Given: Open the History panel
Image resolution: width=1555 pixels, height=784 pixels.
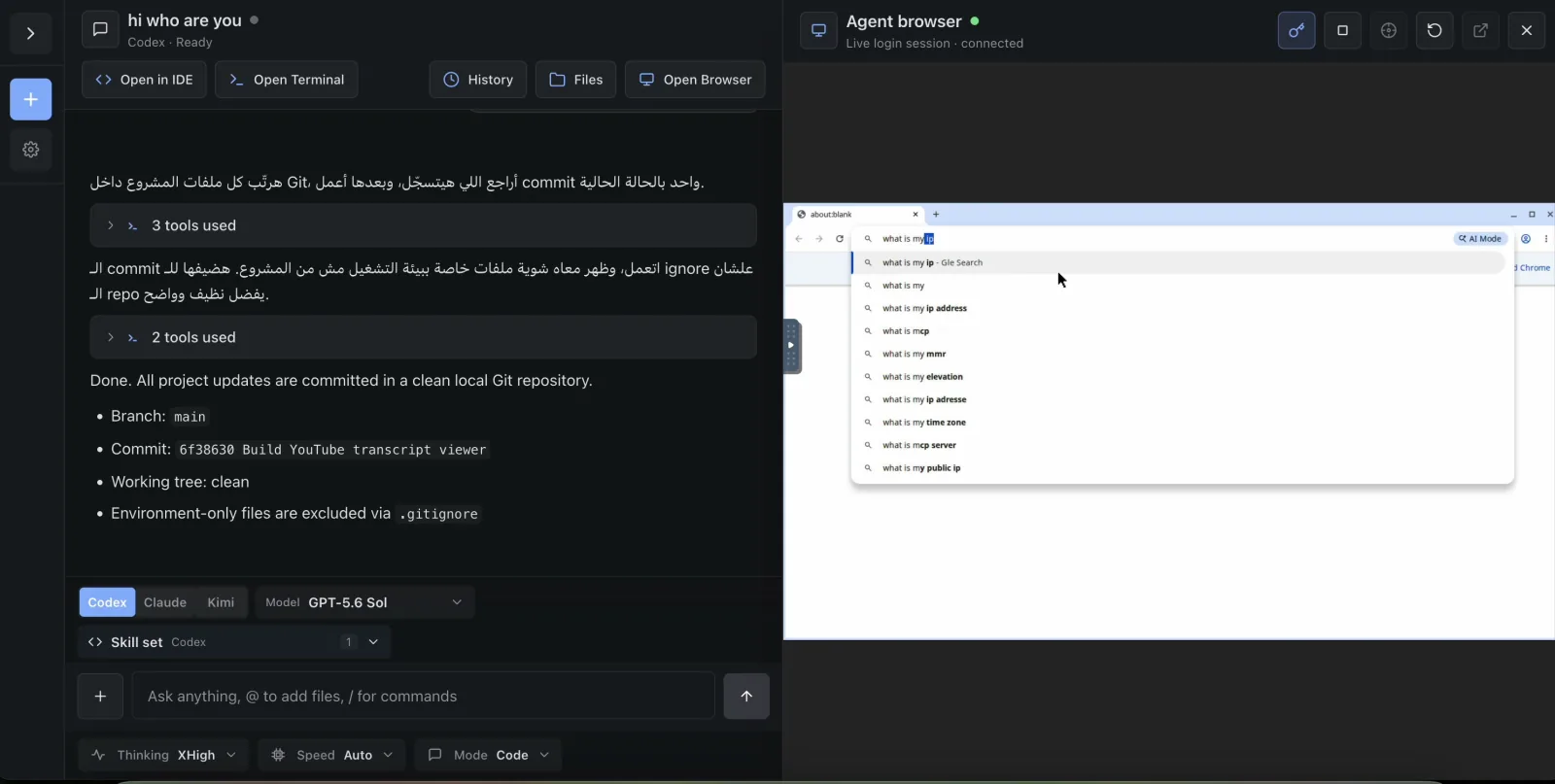Looking at the screenshot, I should point(478,80).
